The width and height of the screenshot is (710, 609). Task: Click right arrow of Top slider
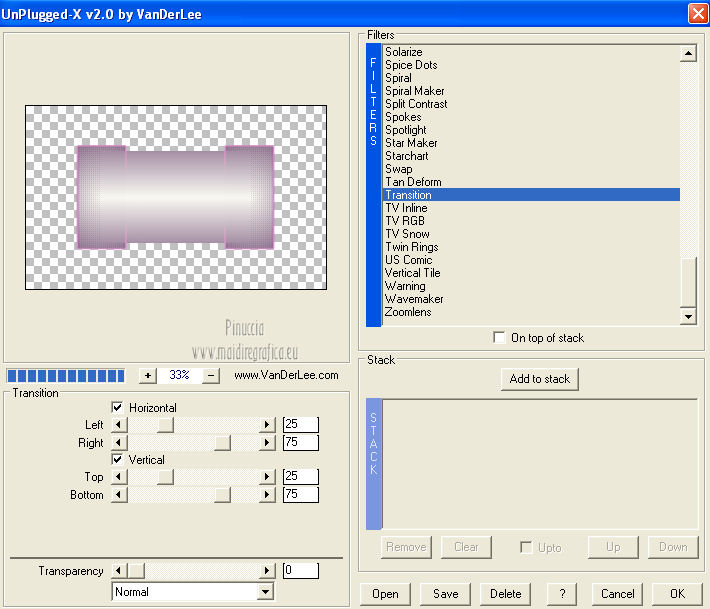[267, 477]
